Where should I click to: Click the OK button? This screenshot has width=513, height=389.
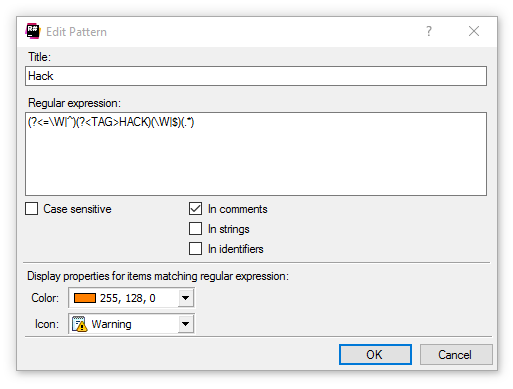point(375,355)
